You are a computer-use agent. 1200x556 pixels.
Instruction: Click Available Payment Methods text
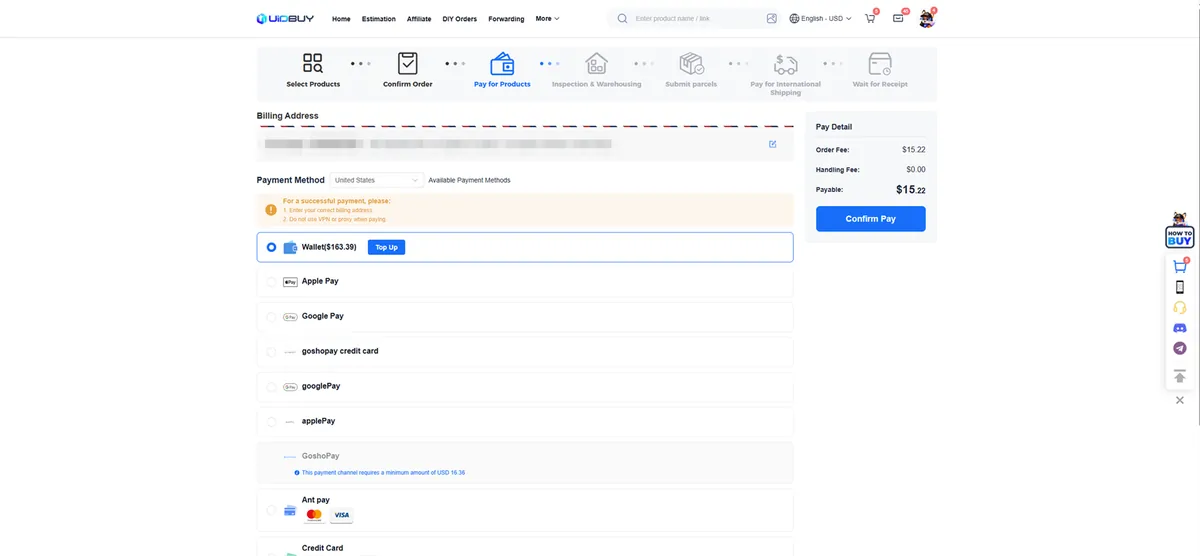(x=469, y=180)
